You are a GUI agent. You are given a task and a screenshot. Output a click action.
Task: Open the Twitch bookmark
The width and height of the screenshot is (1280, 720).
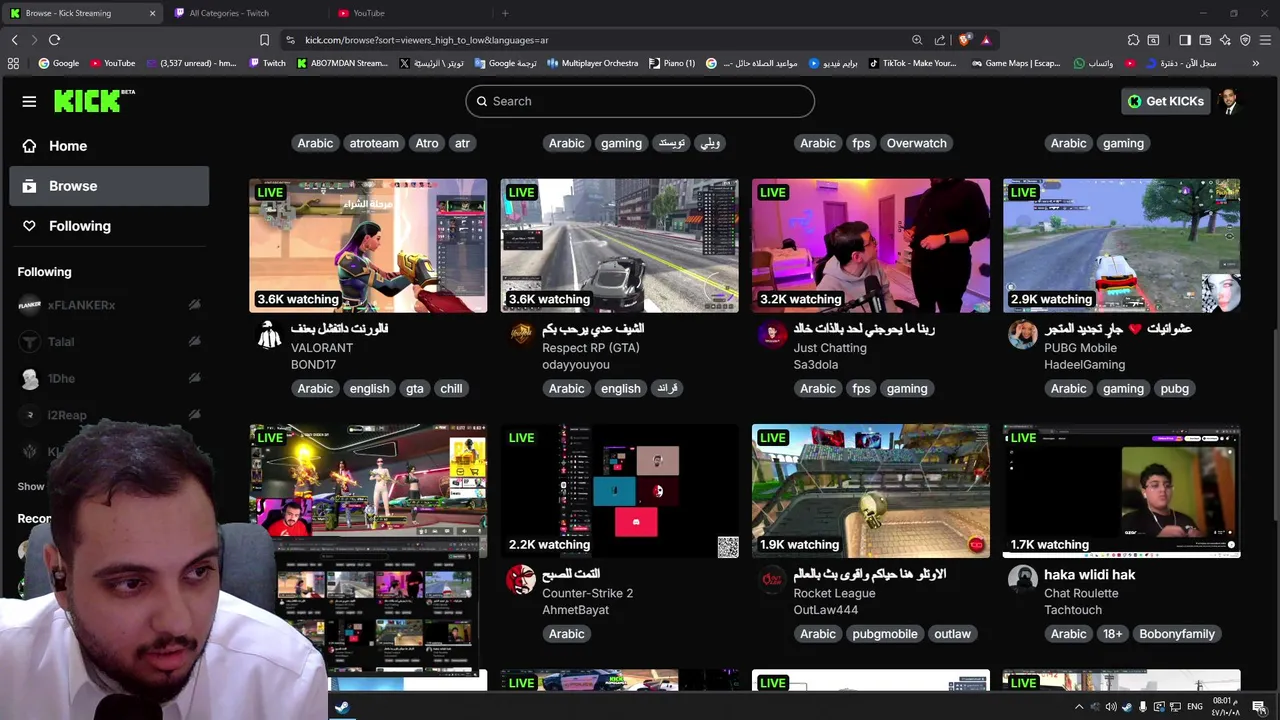click(267, 63)
